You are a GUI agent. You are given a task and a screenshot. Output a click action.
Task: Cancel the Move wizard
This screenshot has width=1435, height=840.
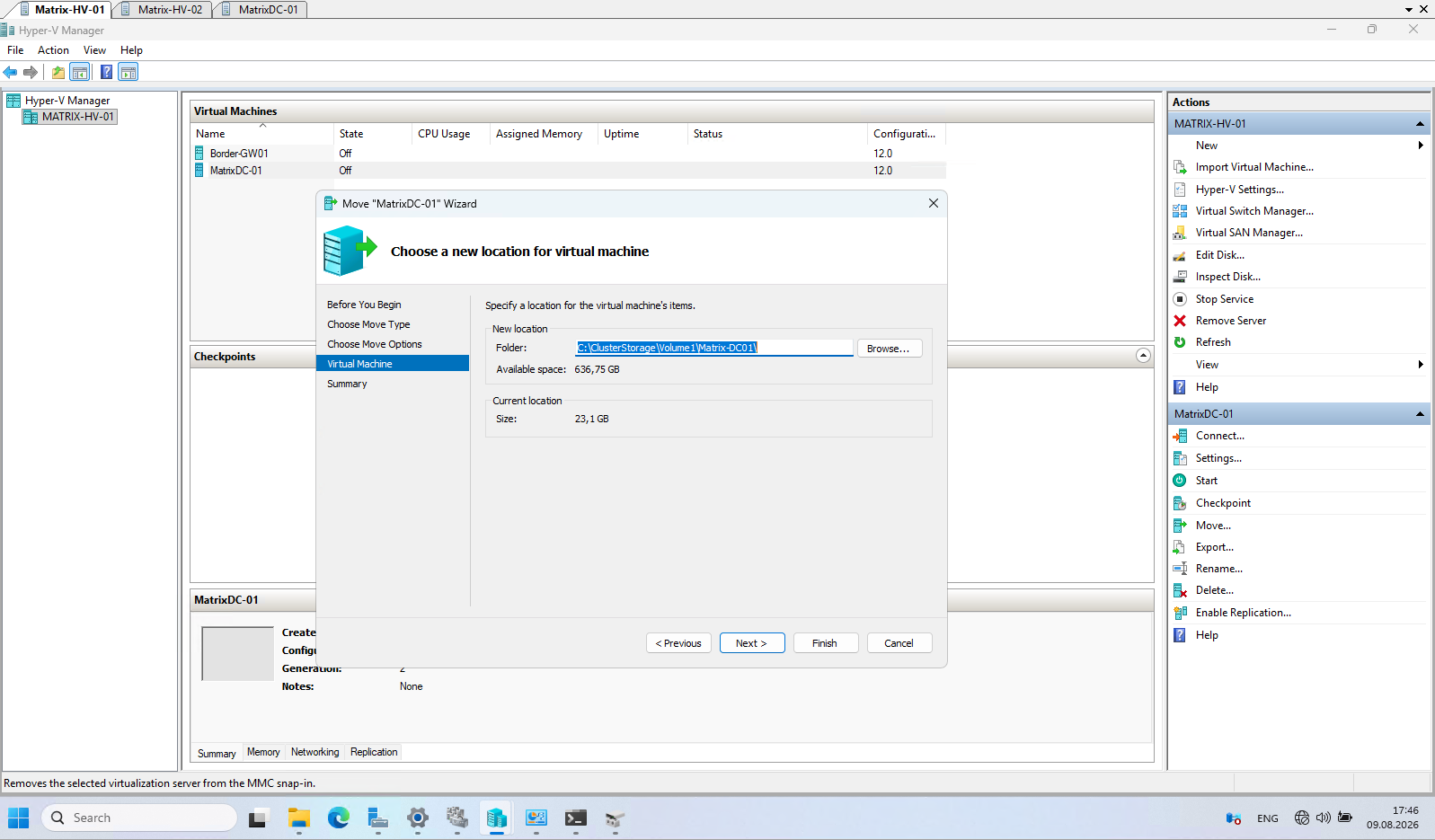click(x=899, y=643)
